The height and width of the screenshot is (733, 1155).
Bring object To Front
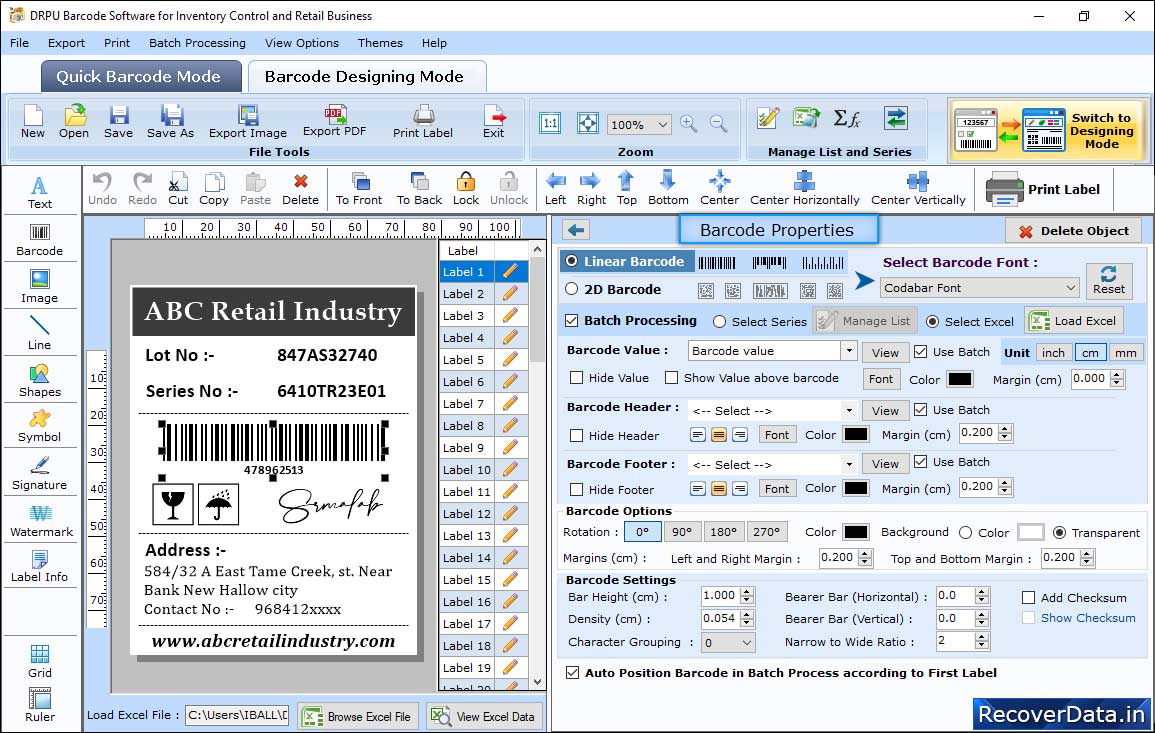pos(359,189)
